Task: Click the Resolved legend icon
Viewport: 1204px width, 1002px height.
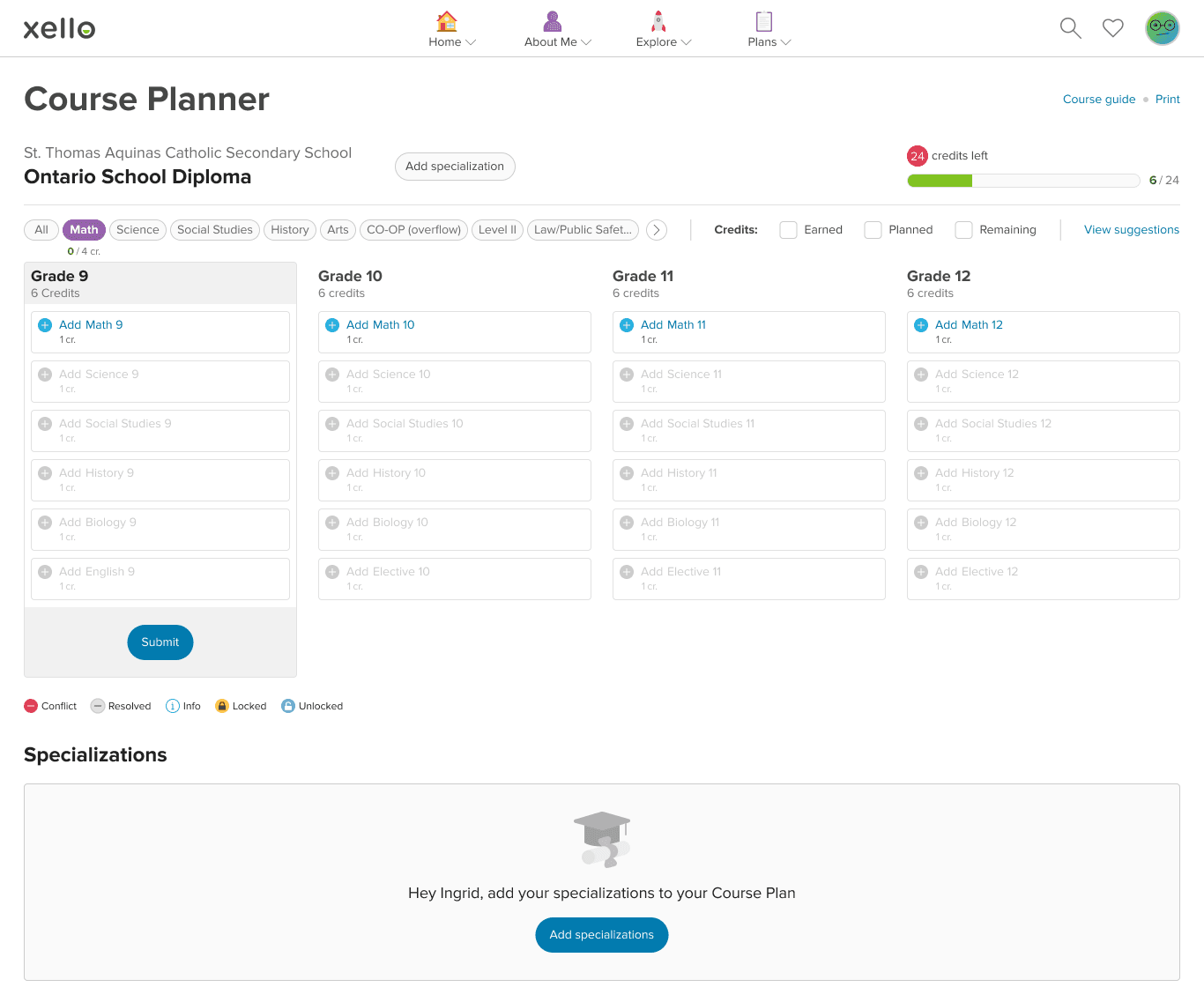Action: (98, 706)
